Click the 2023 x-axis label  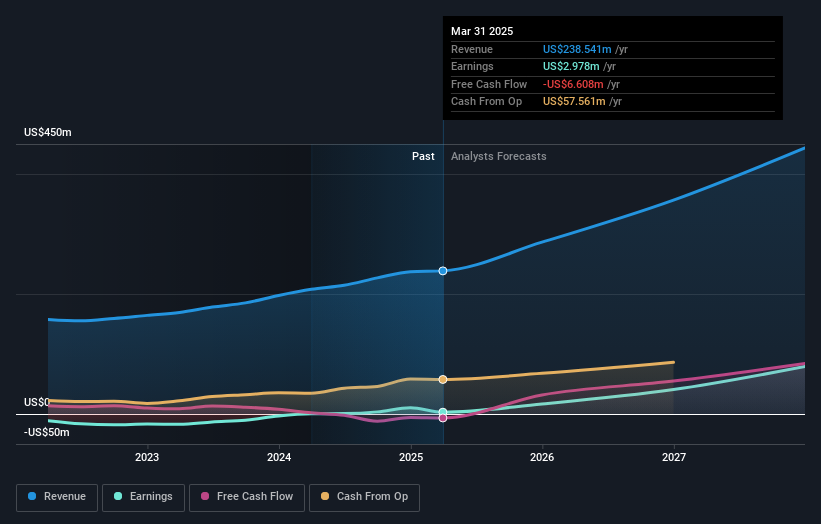147,457
